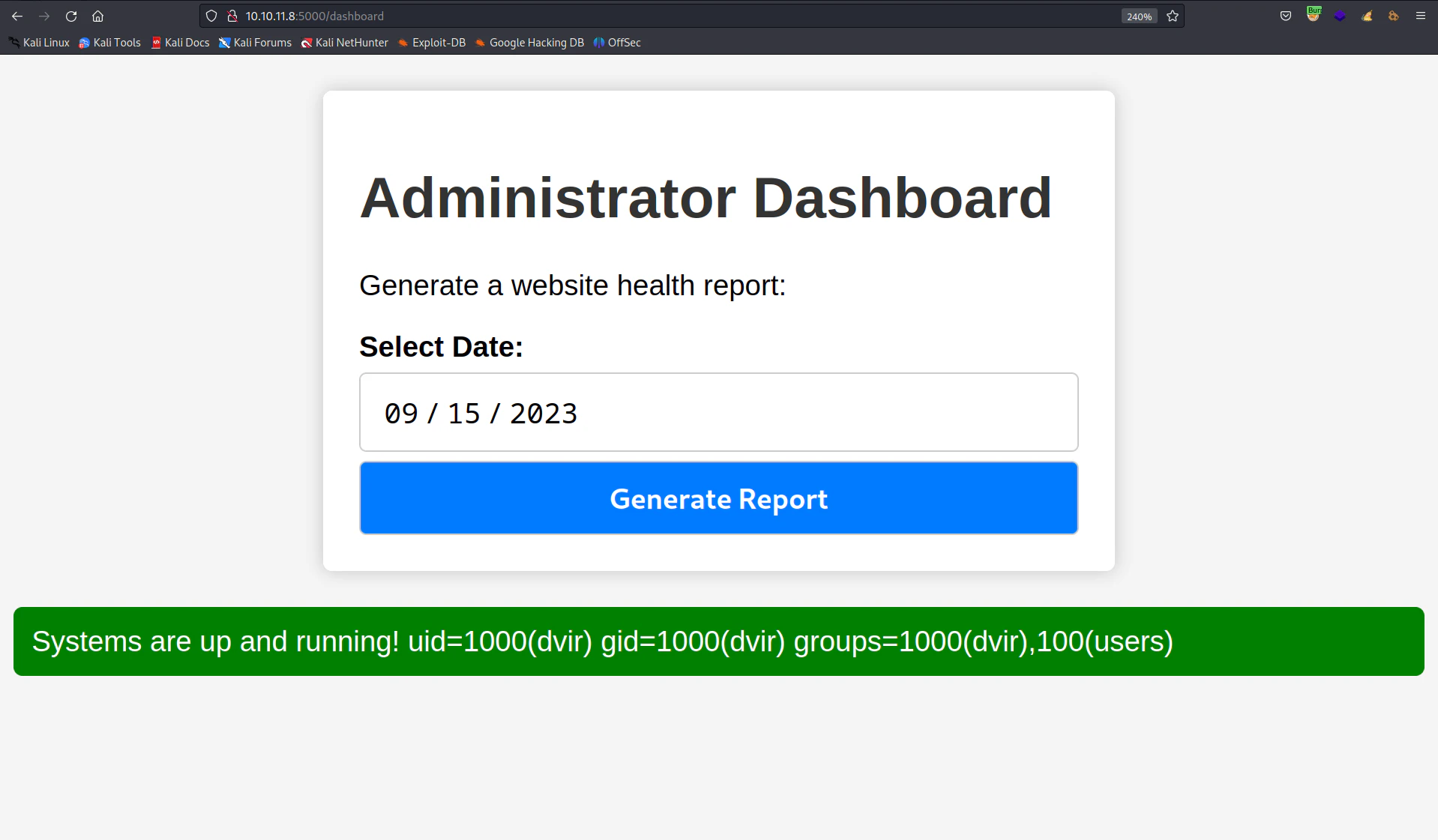Screen dimensions: 1438x840
Task: Click the browser Back arrow
Action: point(17,16)
